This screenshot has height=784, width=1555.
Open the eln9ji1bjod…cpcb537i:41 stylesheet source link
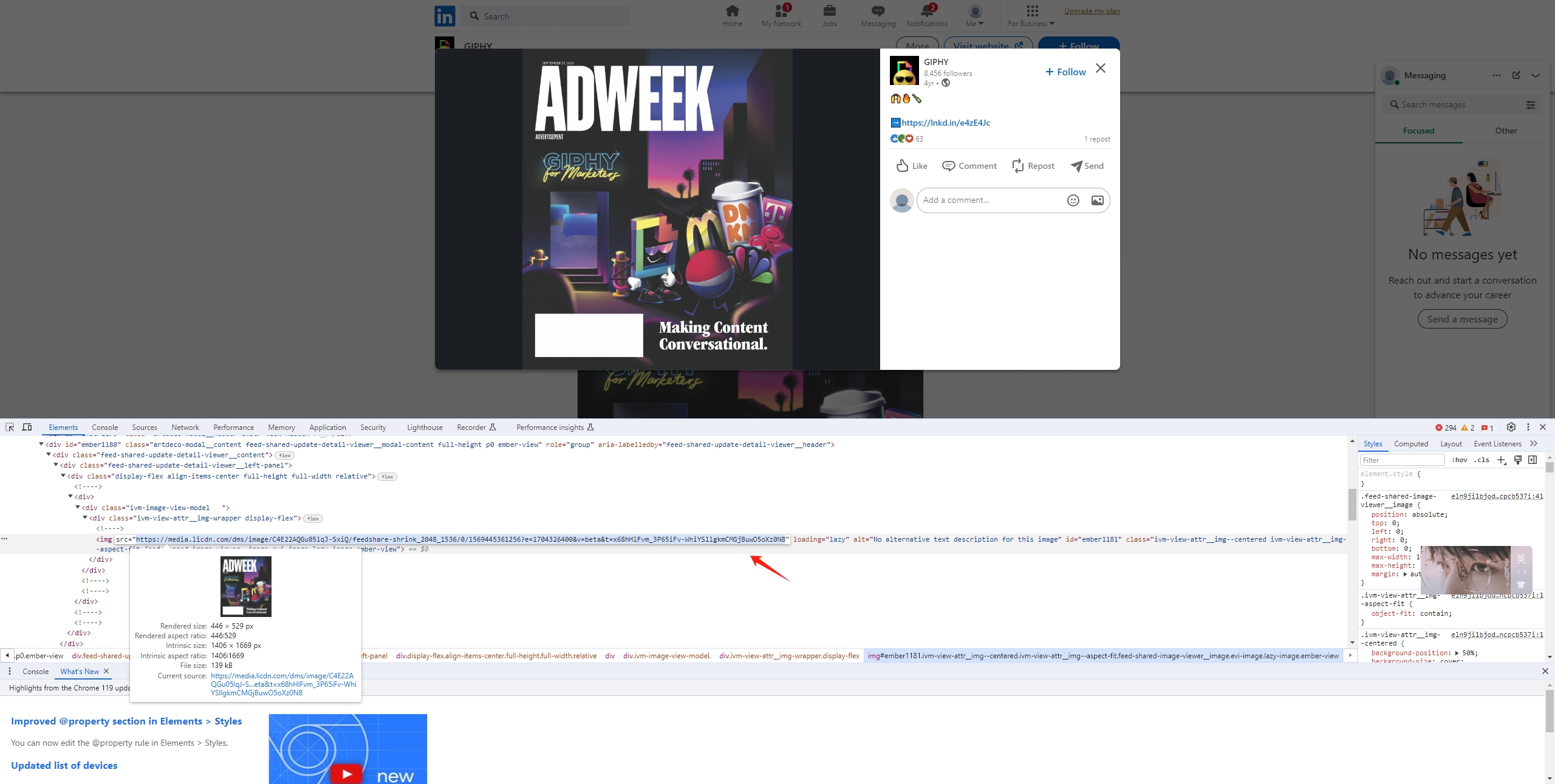1497,496
